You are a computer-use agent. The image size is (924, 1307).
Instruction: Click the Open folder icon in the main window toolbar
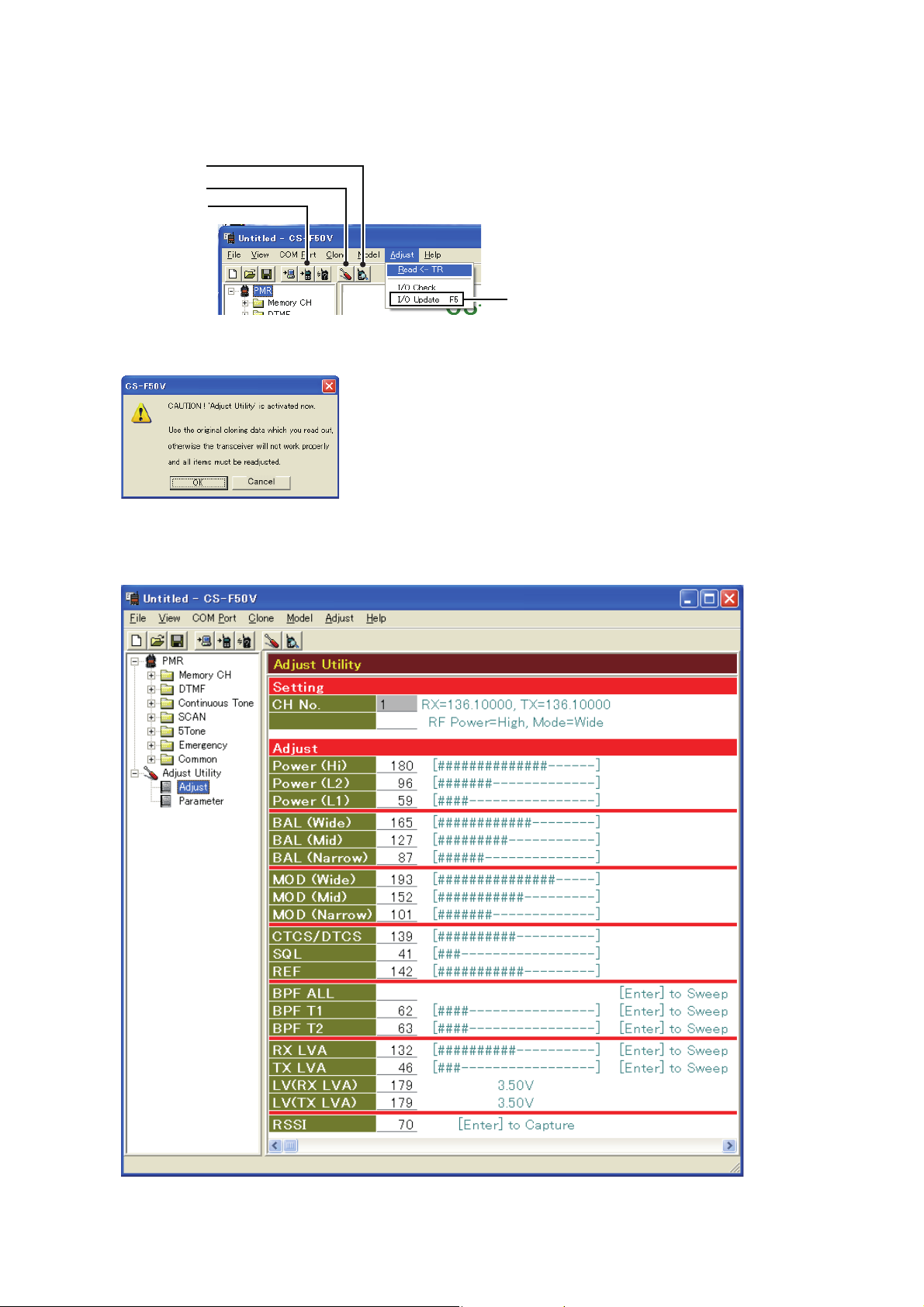click(157, 641)
